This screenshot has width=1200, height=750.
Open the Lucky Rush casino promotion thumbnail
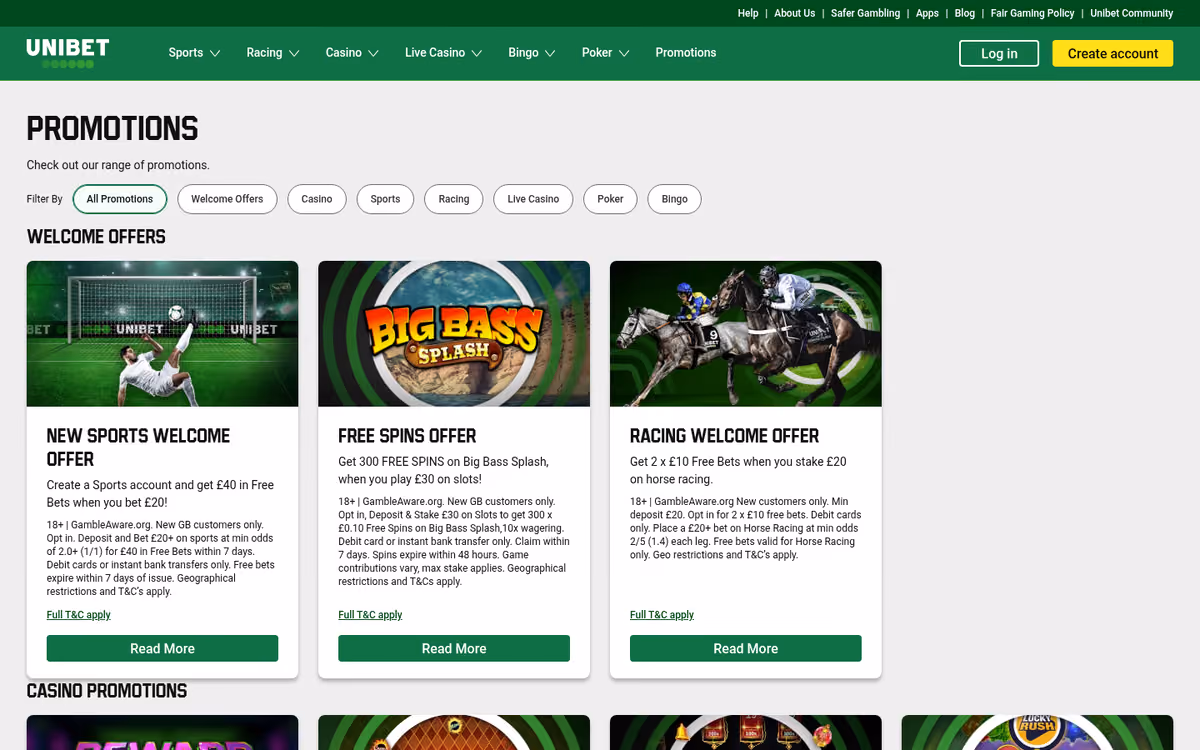tap(1037, 732)
